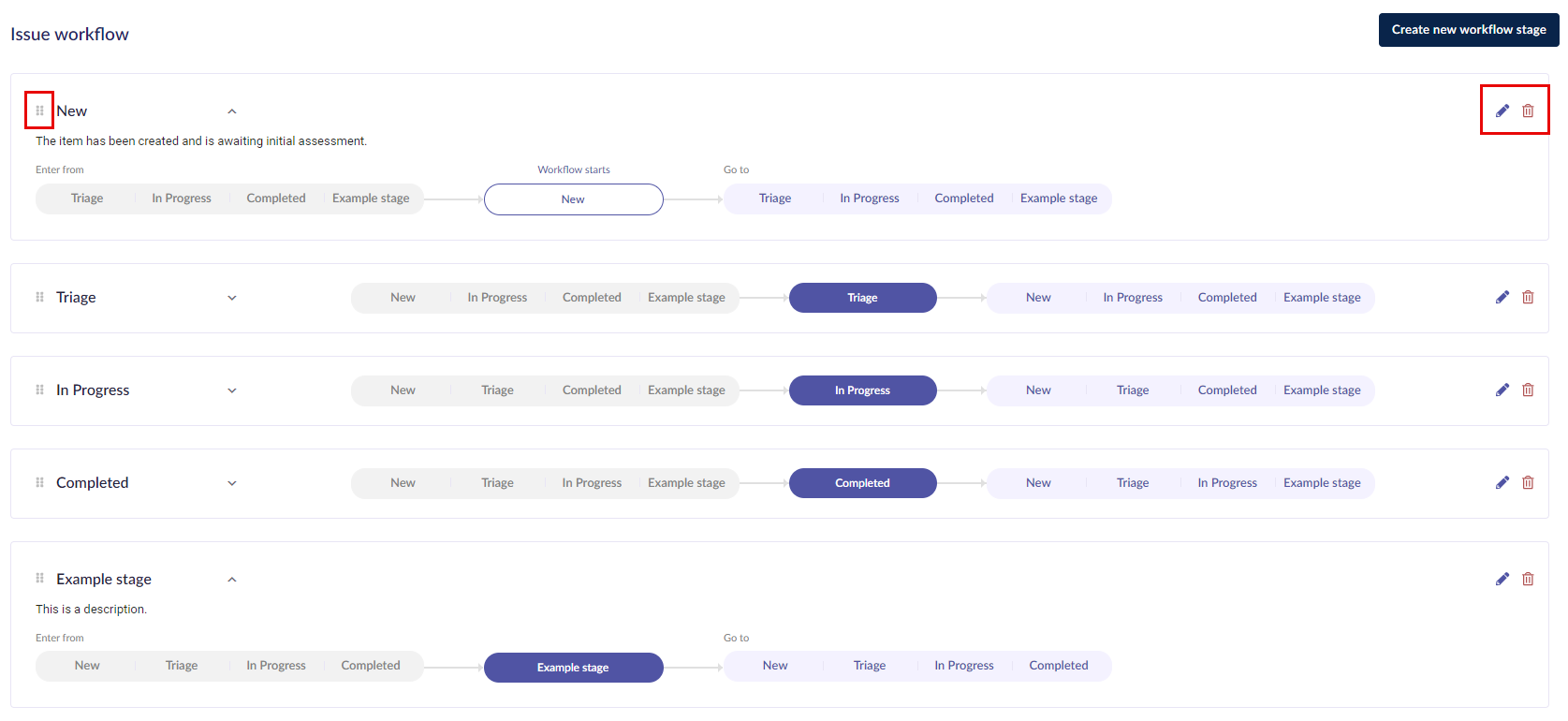Toggle Triage in New's Enter from list
The width and height of the screenshot is (1568, 721).
(x=87, y=199)
